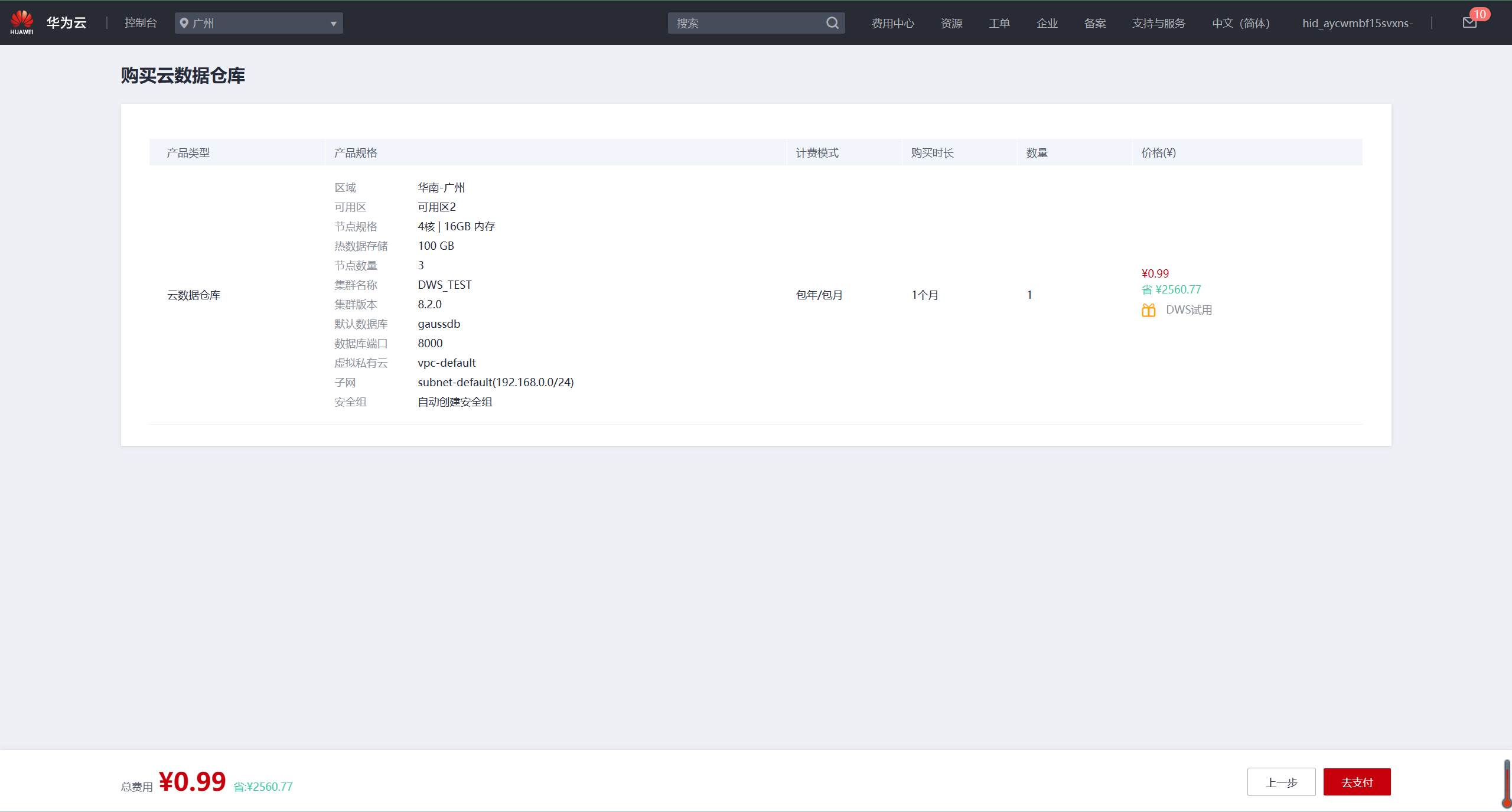This screenshot has height=812, width=1512.
Task: Open the 广州 region dropdown
Action: pos(259,23)
